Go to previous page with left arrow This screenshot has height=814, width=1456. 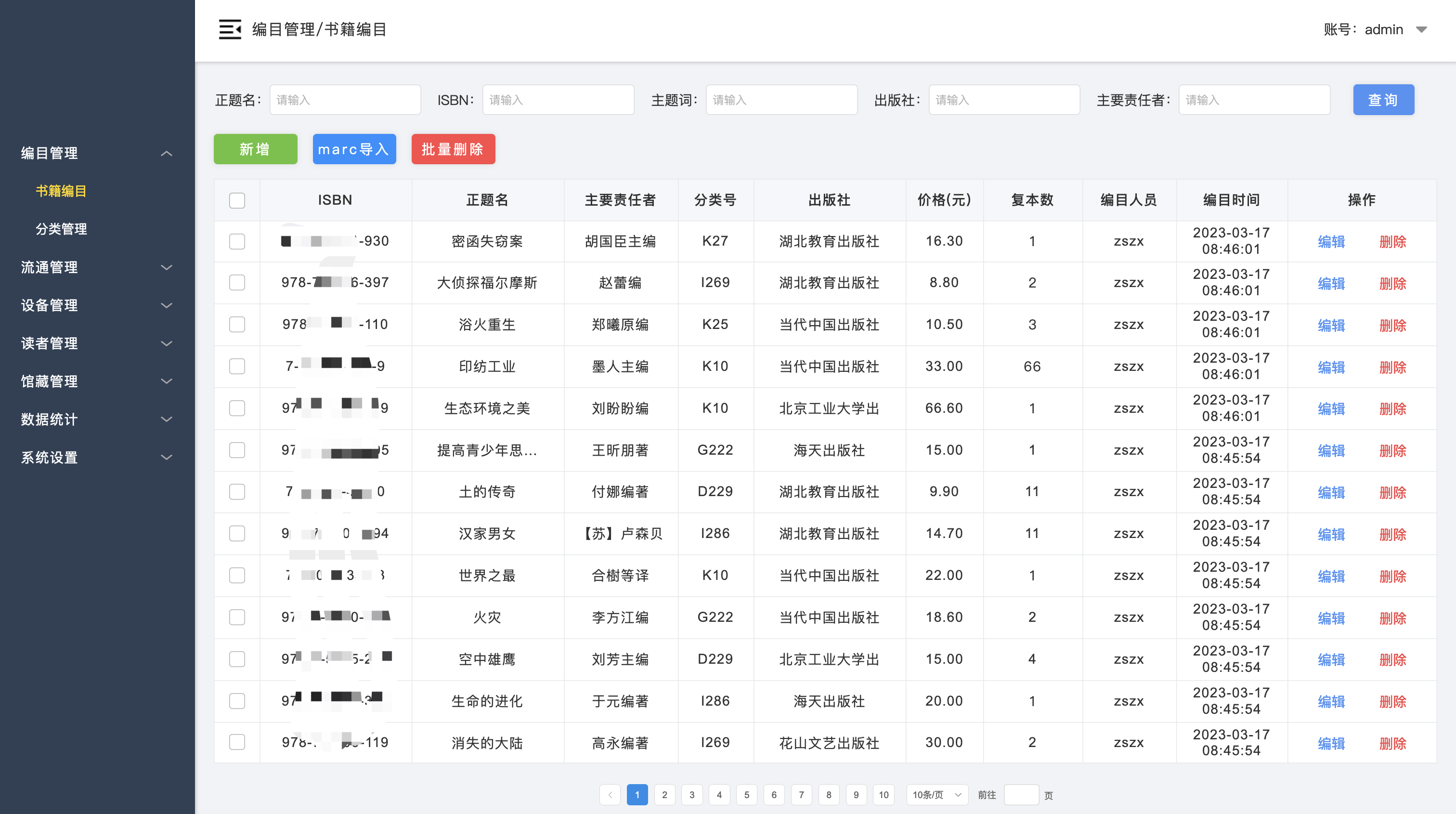(x=610, y=795)
